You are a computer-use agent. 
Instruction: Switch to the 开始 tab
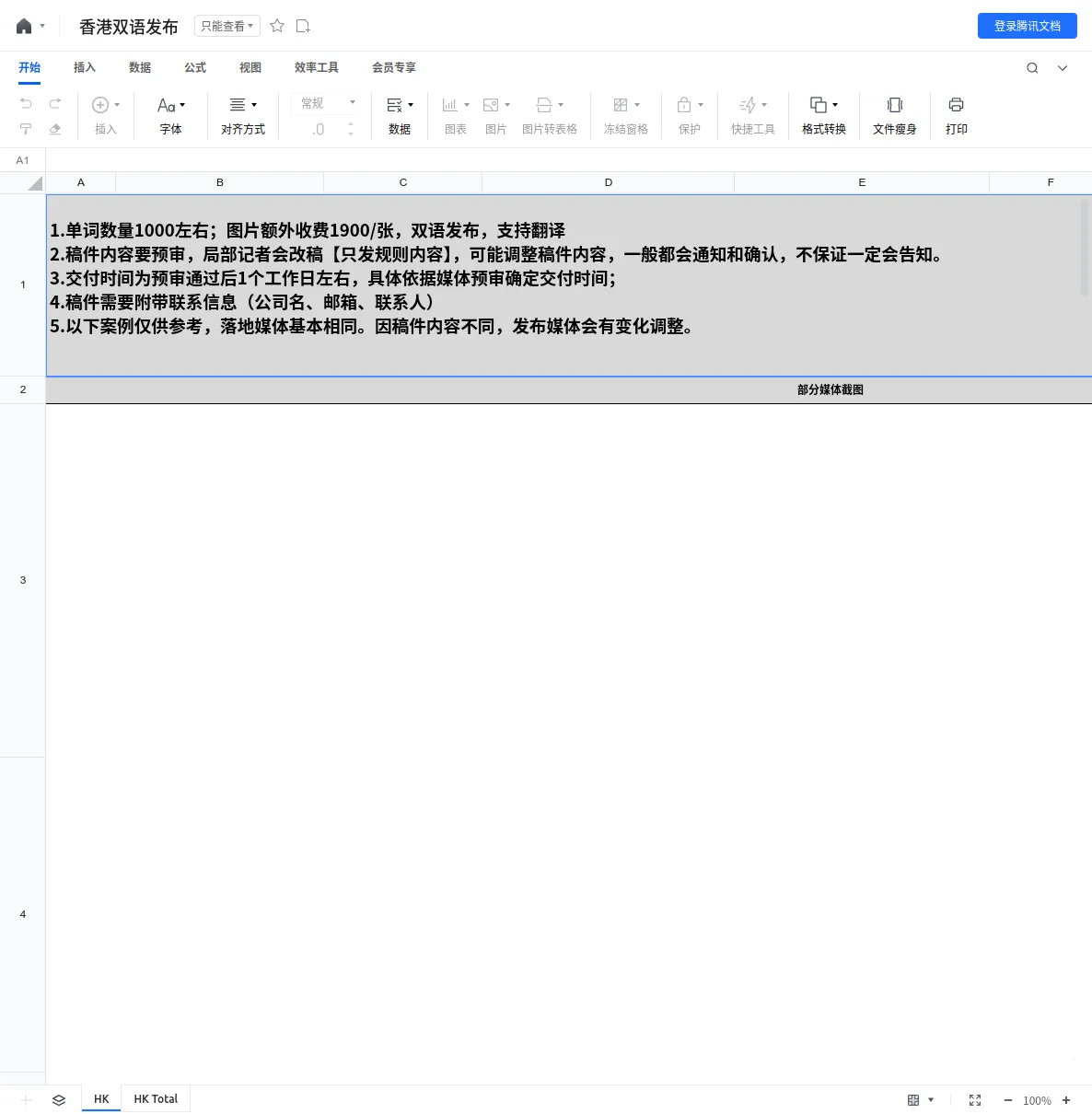[x=29, y=67]
